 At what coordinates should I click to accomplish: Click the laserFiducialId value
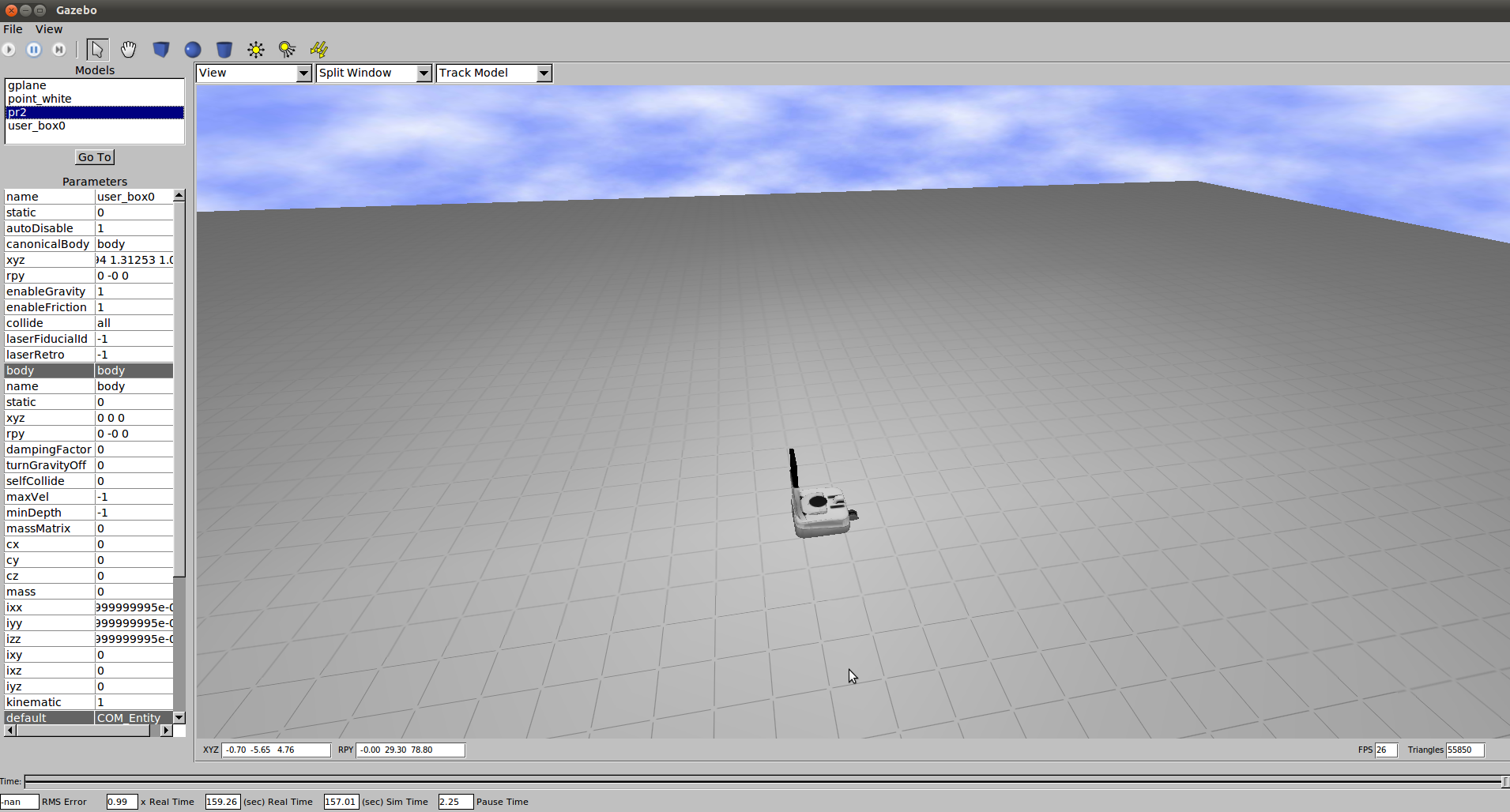coord(134,339)
